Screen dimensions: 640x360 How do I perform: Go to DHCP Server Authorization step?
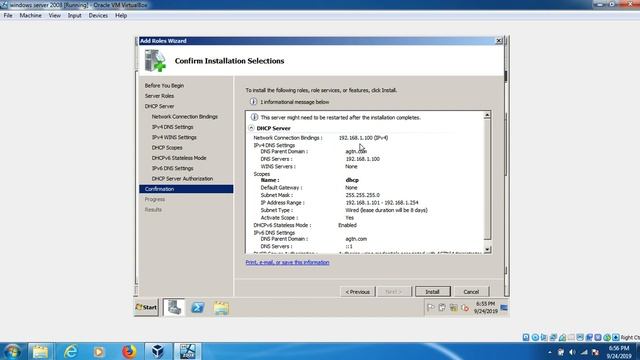click(182, 179)
